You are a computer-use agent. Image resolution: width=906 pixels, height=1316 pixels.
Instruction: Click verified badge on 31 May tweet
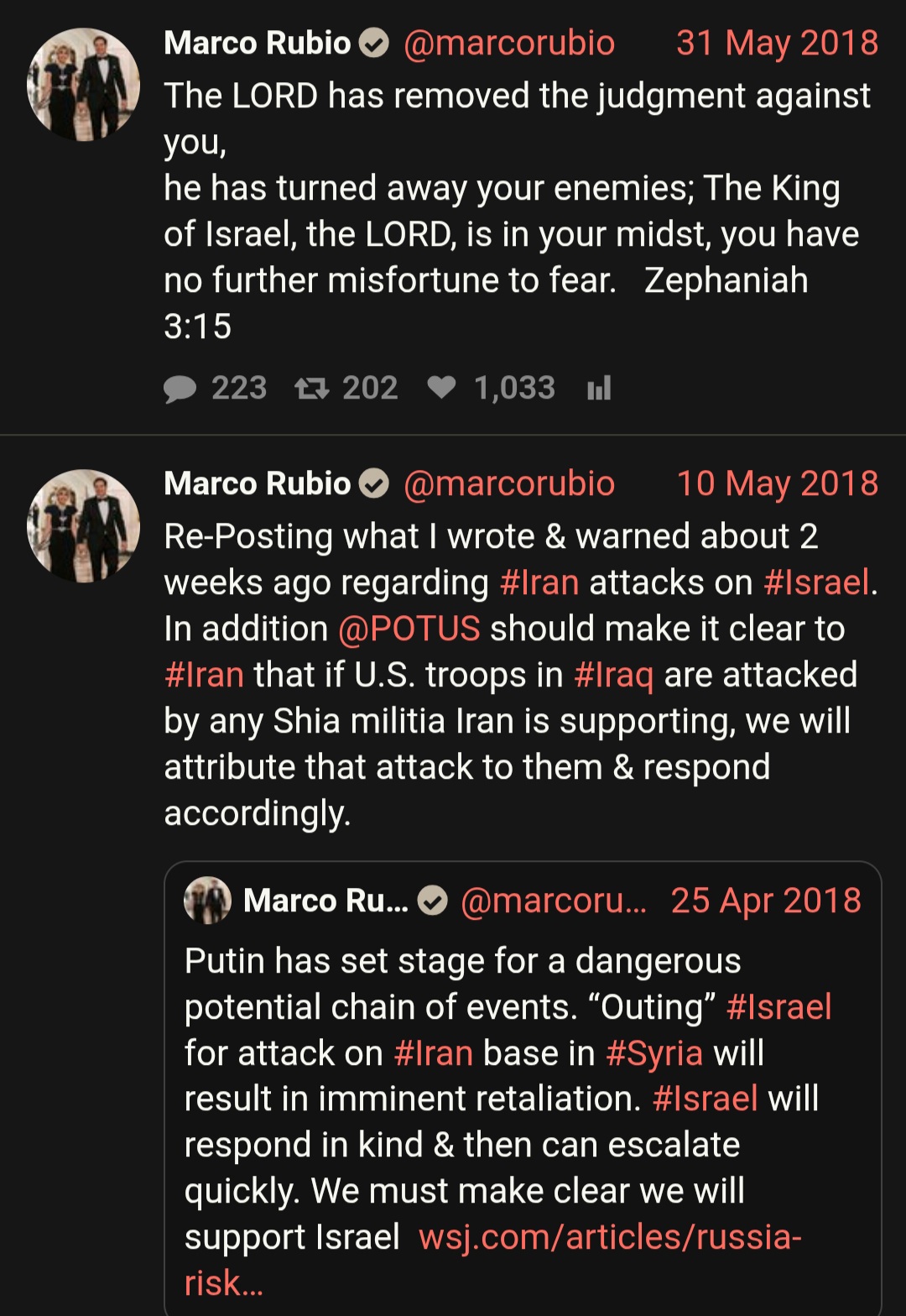374,43
